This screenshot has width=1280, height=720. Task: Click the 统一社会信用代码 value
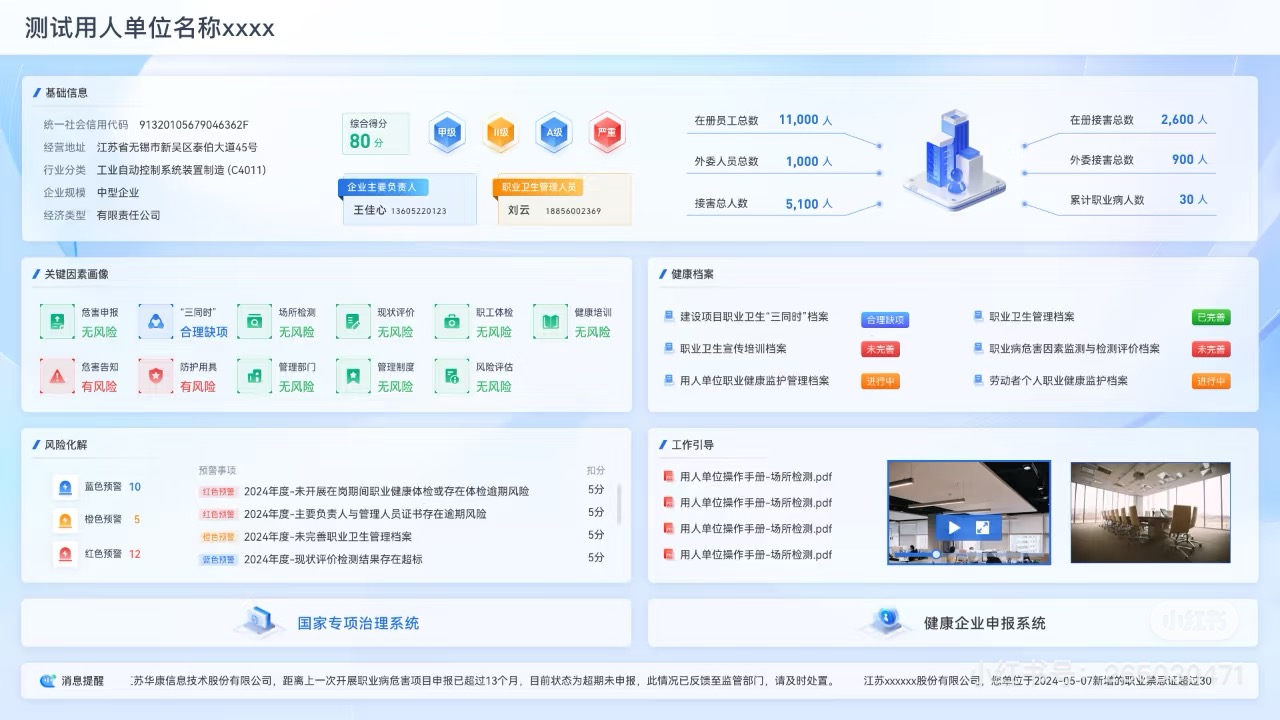(193, 125)
